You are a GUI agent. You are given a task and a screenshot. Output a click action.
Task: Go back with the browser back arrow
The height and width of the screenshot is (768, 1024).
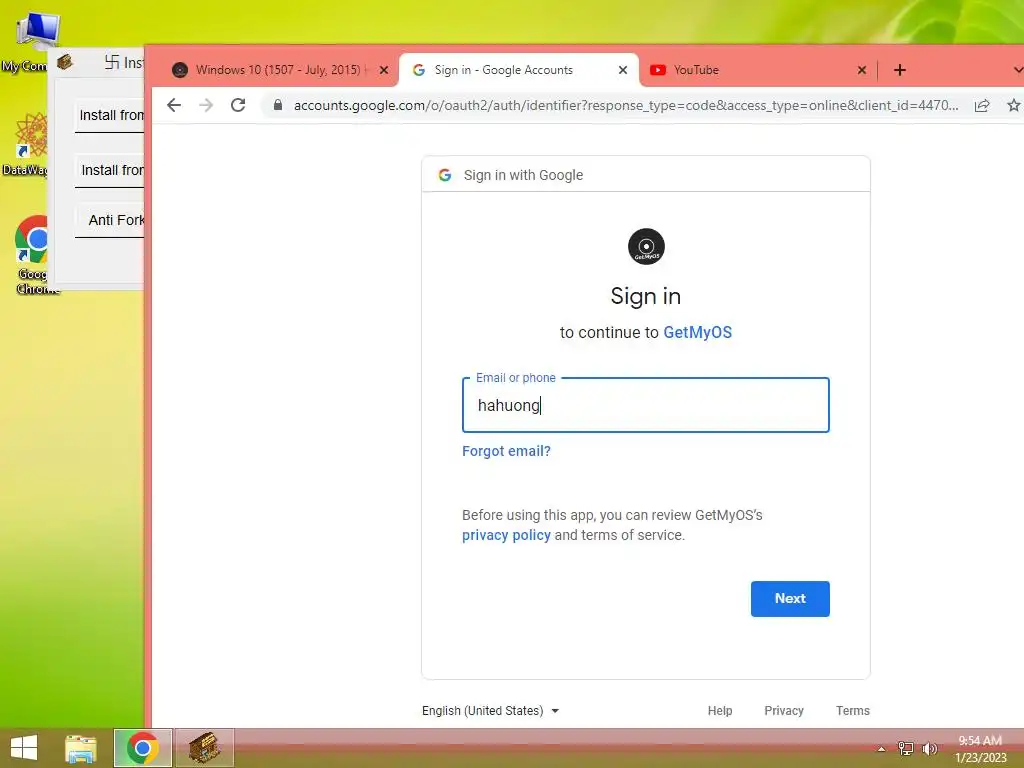[x=174, y=105]
